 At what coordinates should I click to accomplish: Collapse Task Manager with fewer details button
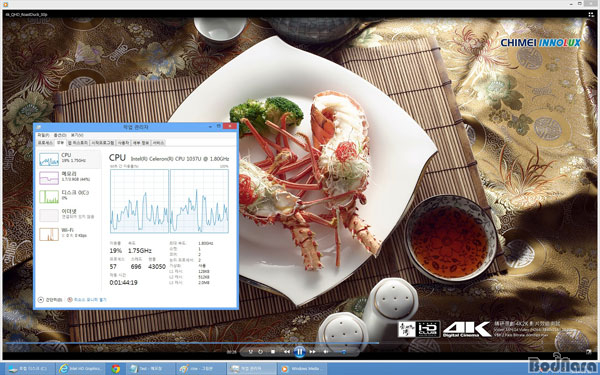(50, 300)
